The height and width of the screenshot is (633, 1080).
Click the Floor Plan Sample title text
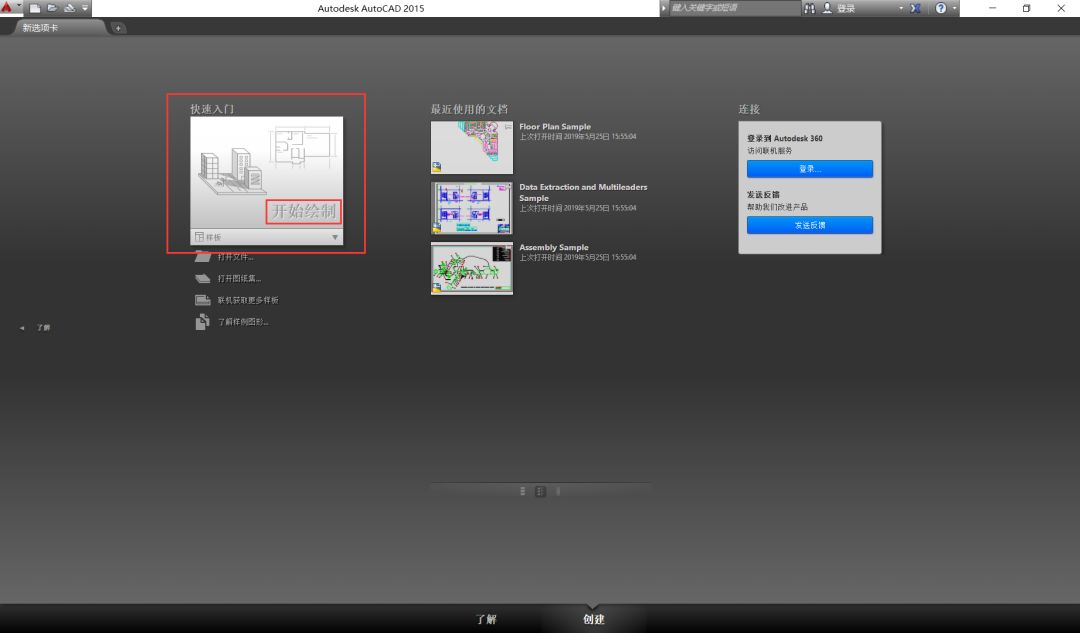tap(555, 127)
